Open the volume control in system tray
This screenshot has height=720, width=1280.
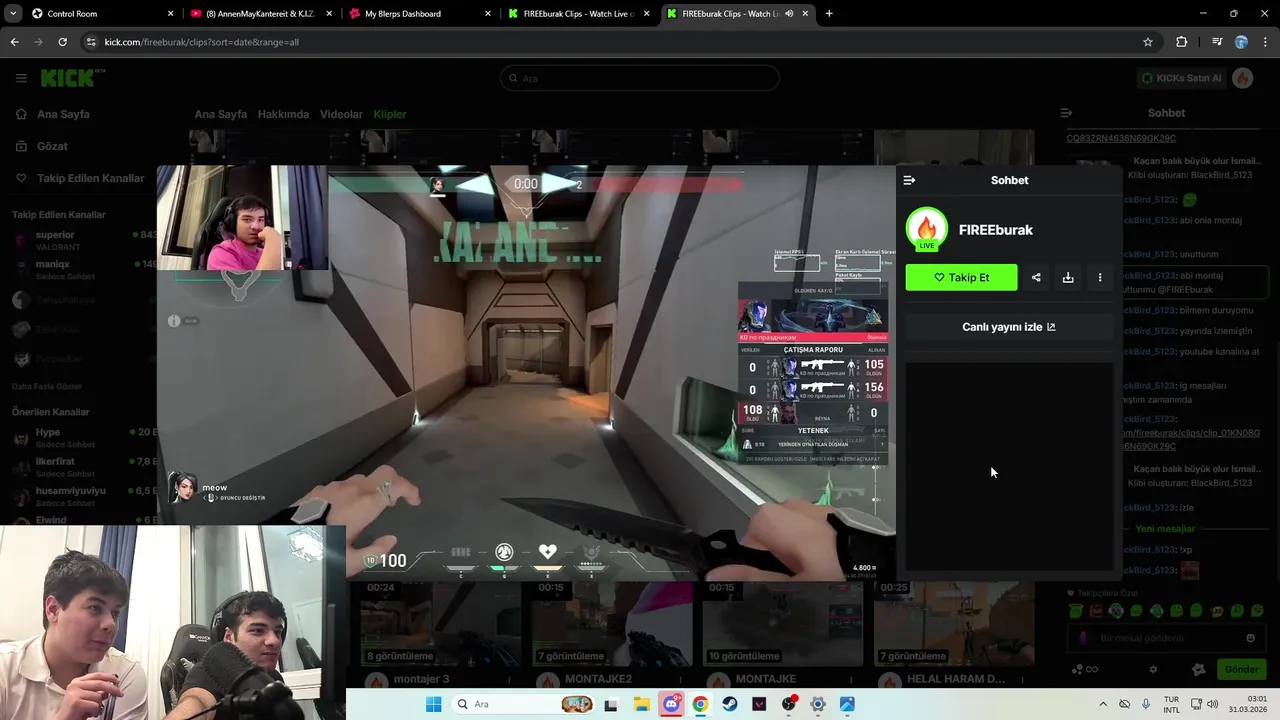pos(1213,704)
